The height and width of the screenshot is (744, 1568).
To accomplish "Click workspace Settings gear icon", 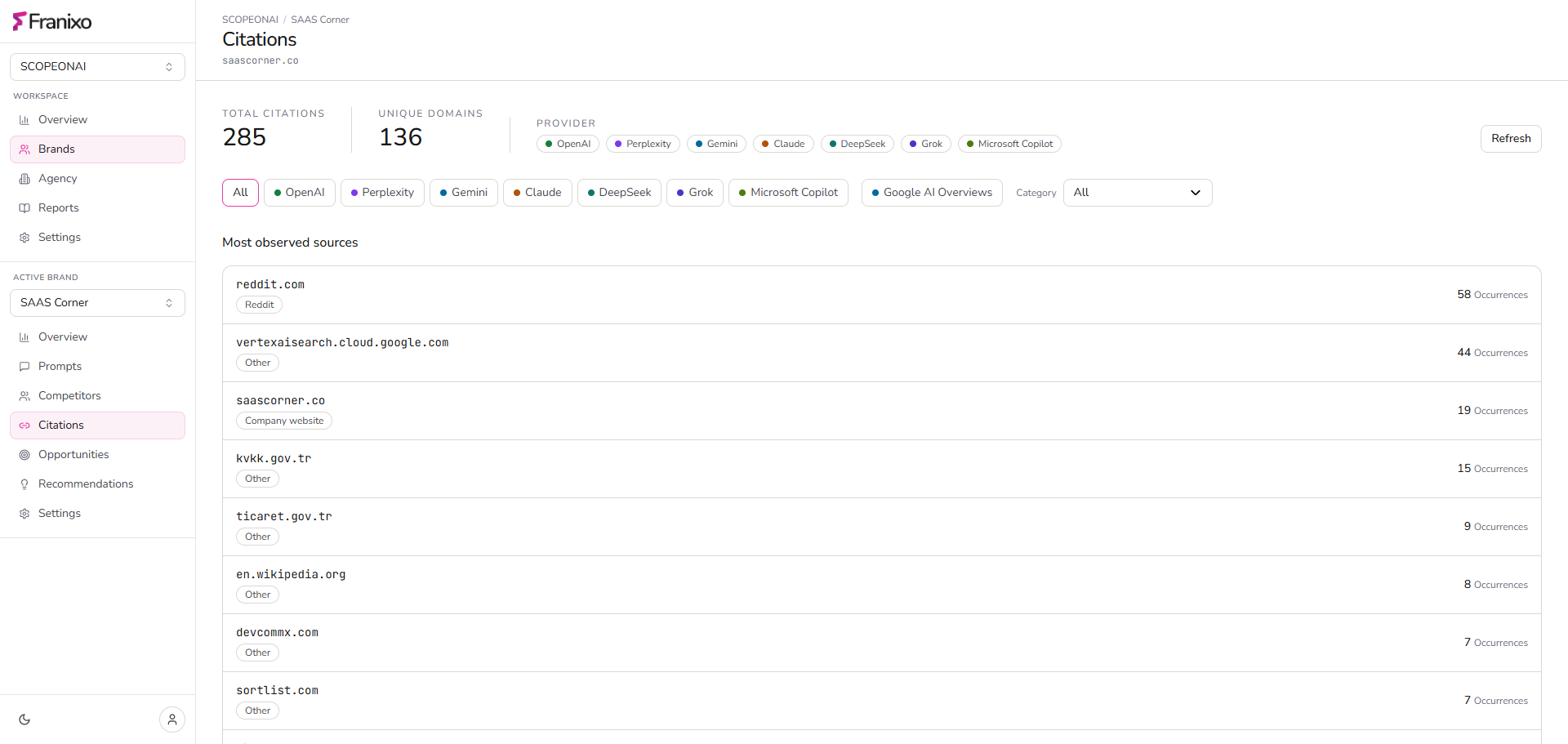I will click(24, 238).
